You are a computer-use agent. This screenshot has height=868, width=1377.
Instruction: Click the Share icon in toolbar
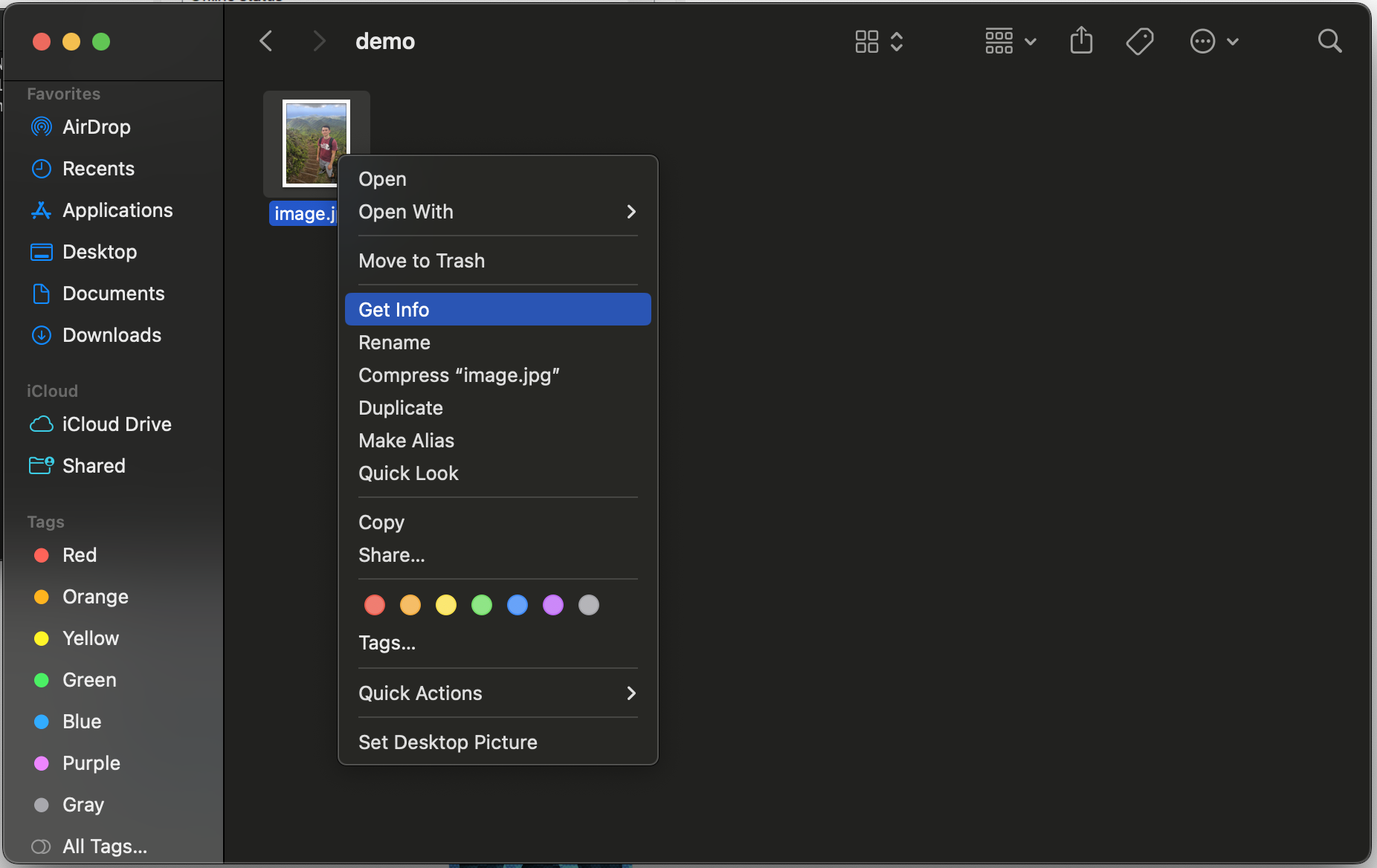click(x=1081, y=41)
